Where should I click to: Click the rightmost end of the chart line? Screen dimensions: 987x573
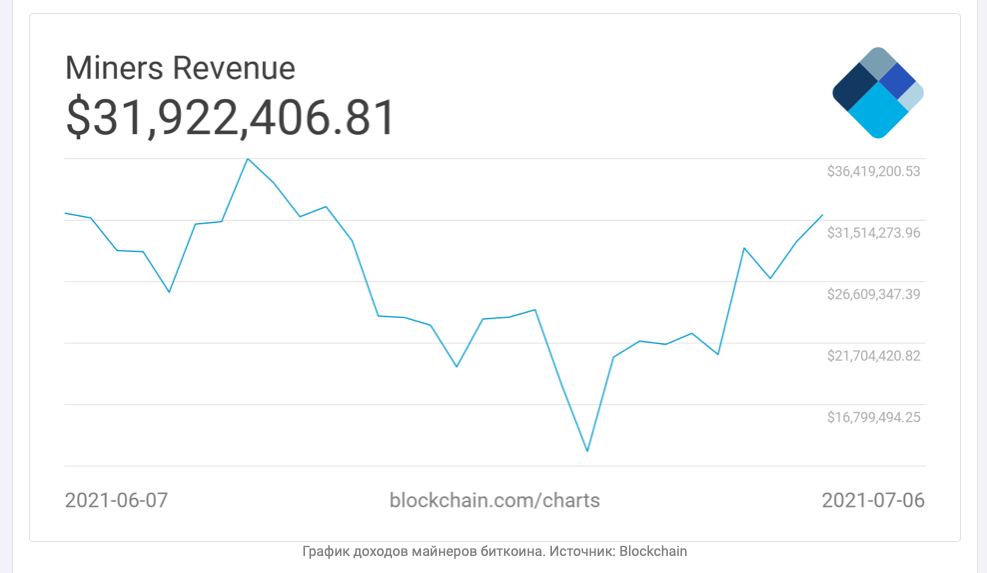pyautogui.click(x=822, y=215)
